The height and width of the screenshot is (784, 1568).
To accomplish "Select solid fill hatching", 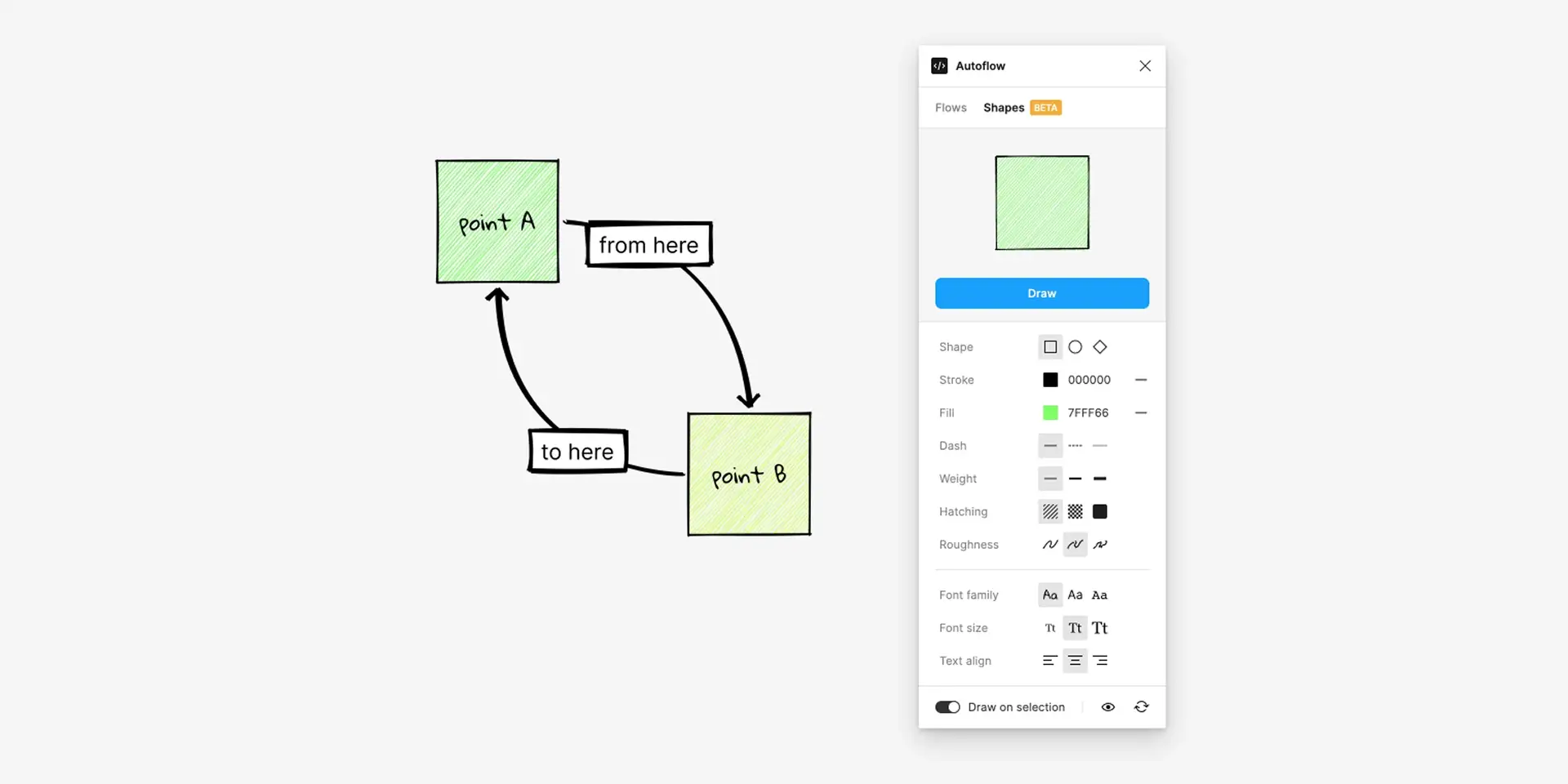I will 1100,512.
